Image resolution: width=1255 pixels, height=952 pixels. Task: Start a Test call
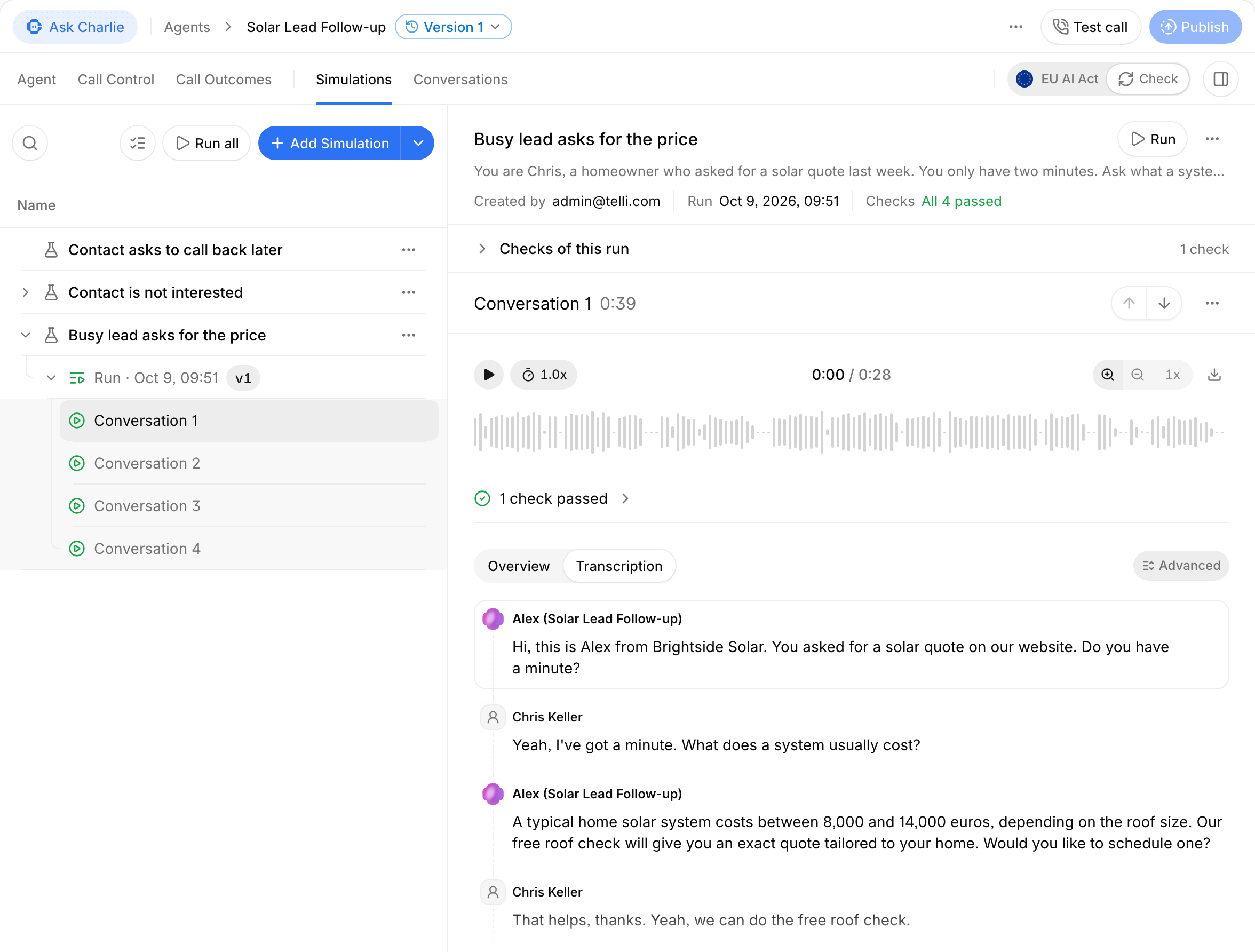pyautogui.click(x=1091, y=27)
